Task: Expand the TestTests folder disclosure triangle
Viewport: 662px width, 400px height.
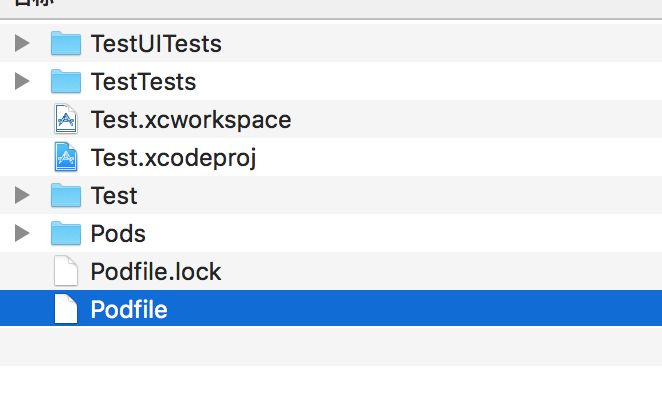Action: 22,82
